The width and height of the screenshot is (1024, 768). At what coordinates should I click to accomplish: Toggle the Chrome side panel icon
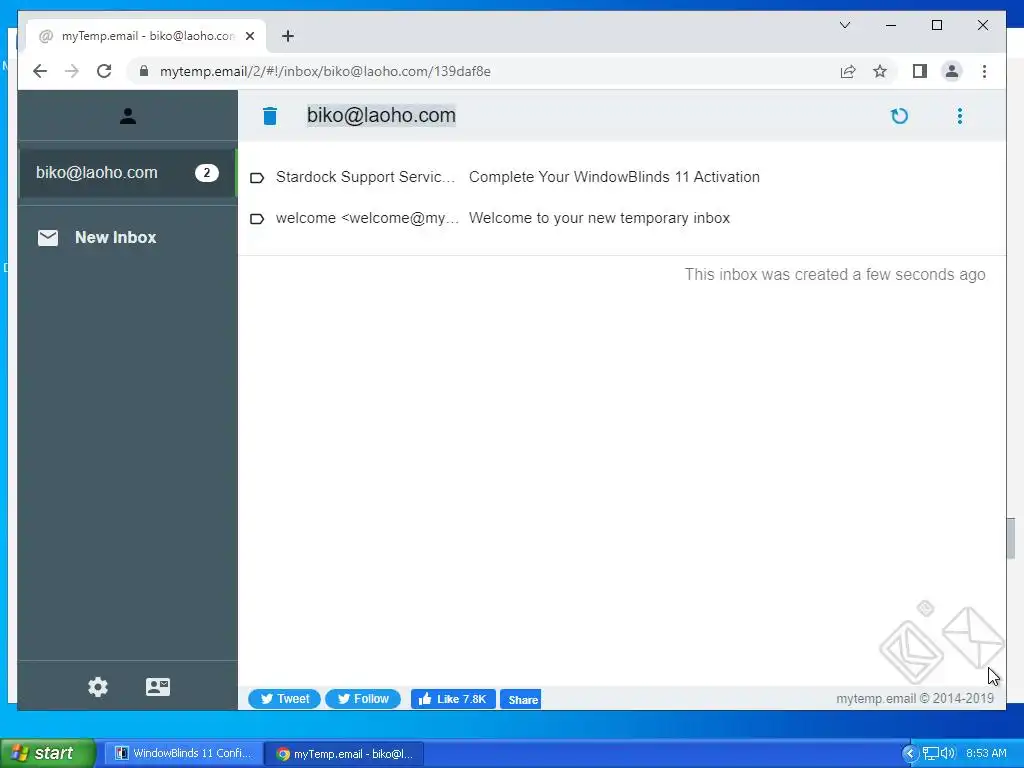920,71
